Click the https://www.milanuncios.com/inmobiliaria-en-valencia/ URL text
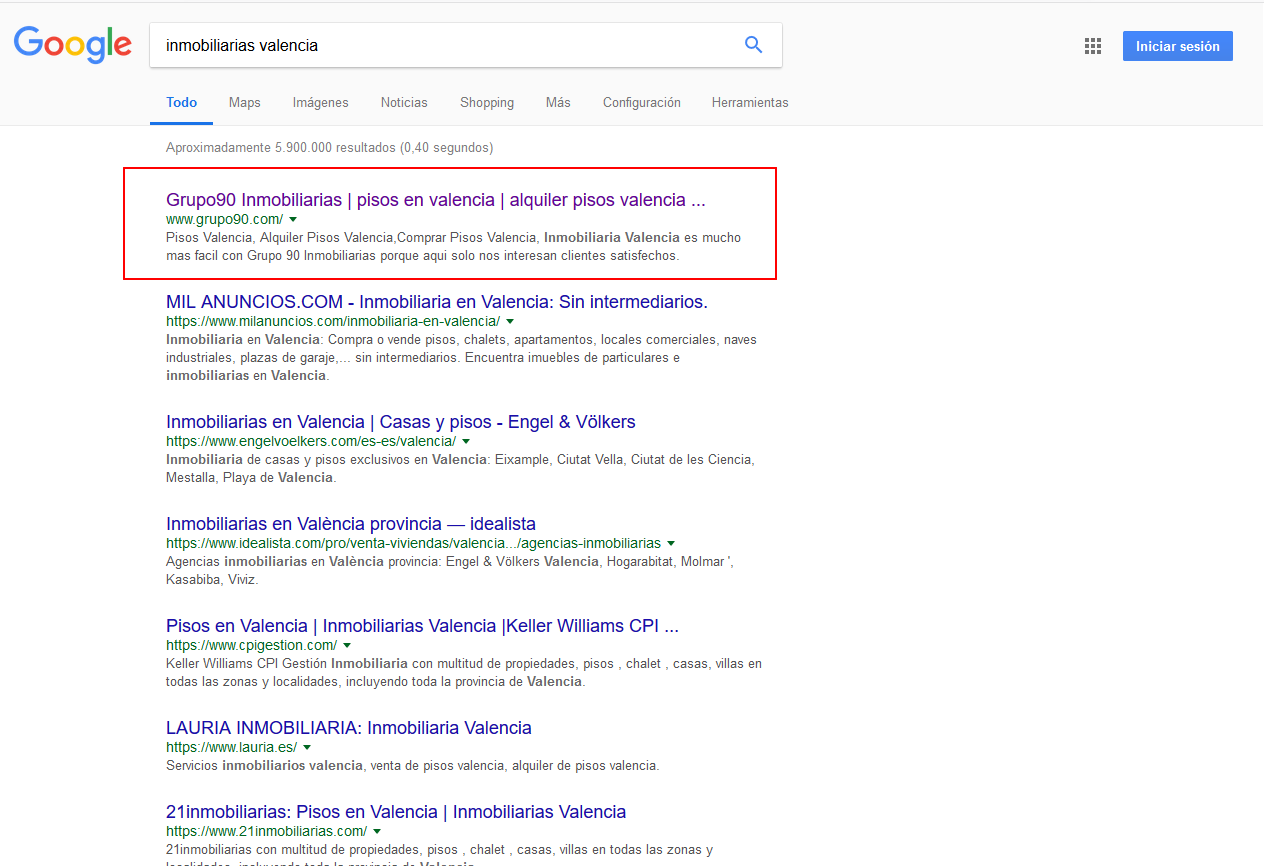The image size is (1264, 866). click(333, 321)
